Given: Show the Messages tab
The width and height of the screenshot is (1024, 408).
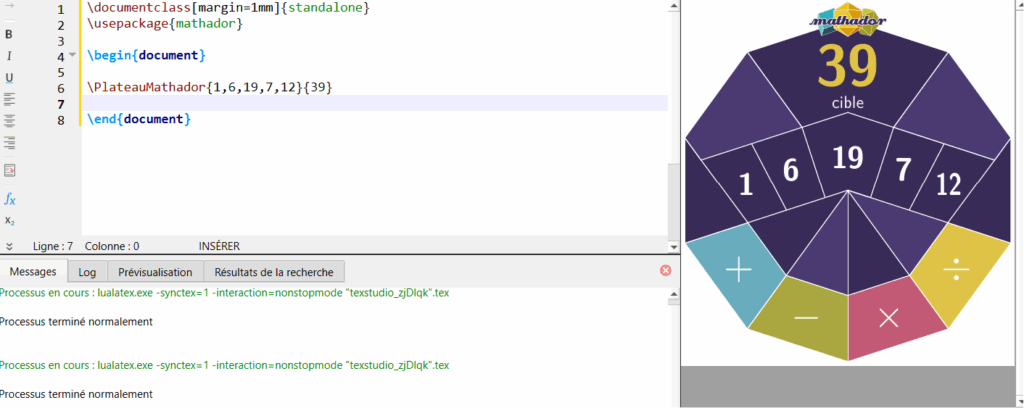Looking at the screenshot, I should click(33, 271).
